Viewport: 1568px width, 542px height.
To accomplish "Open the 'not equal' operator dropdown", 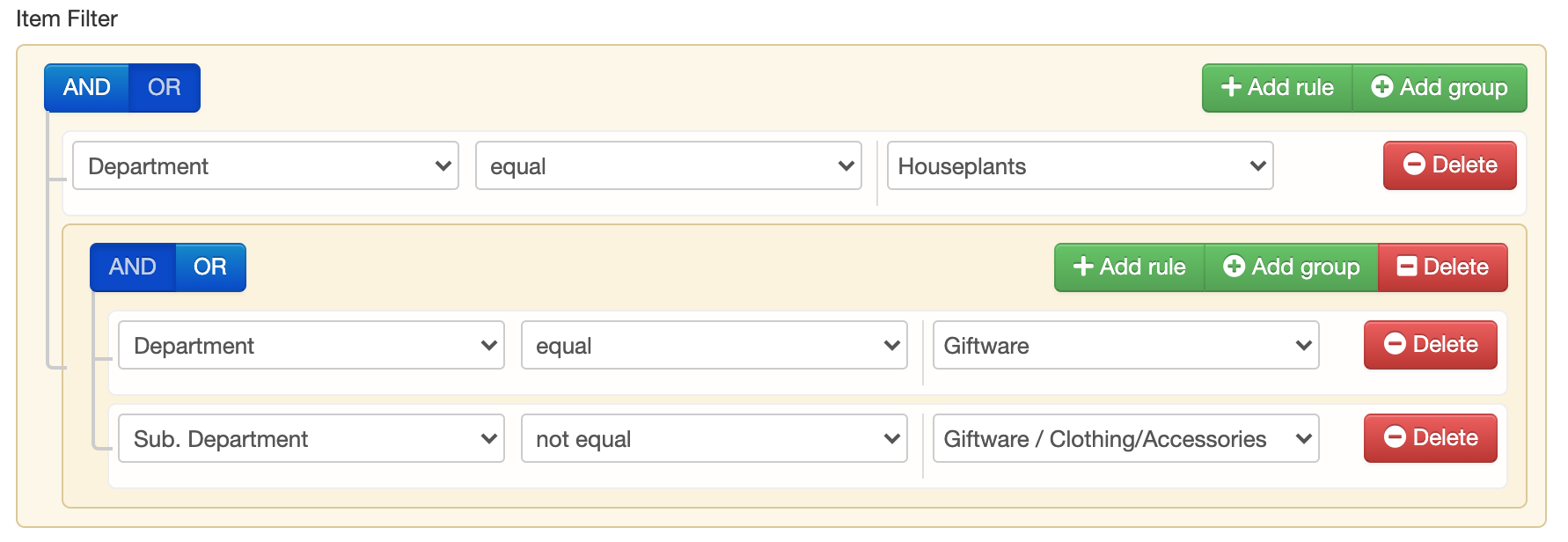I will pyautogui.click(x=714, y=439).
